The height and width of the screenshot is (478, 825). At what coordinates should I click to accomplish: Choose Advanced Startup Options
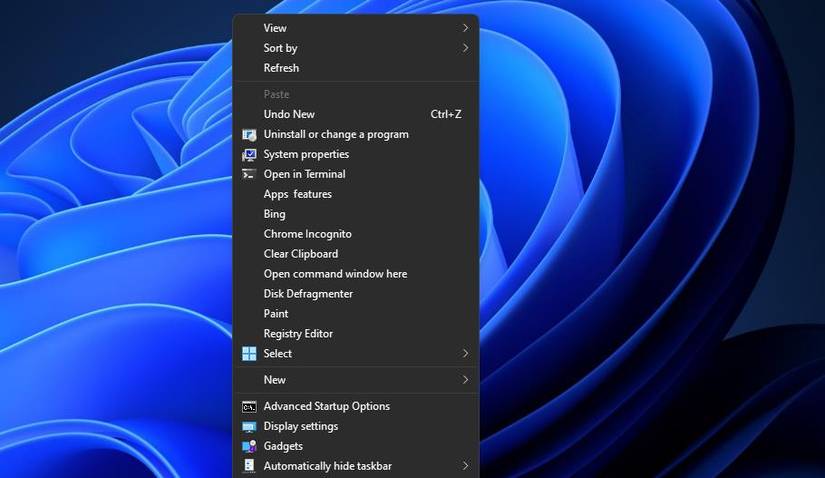click(x=356, y=406)
